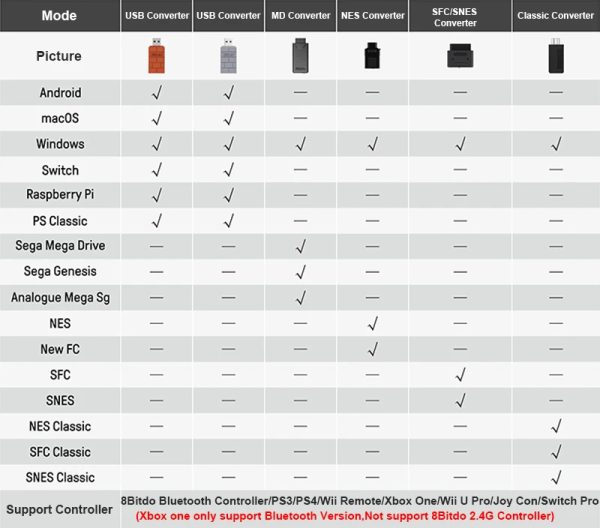Click the Mode header cell
Viewport: 600px width, 528px height.
pyautogui.click(x=60, y=16)
